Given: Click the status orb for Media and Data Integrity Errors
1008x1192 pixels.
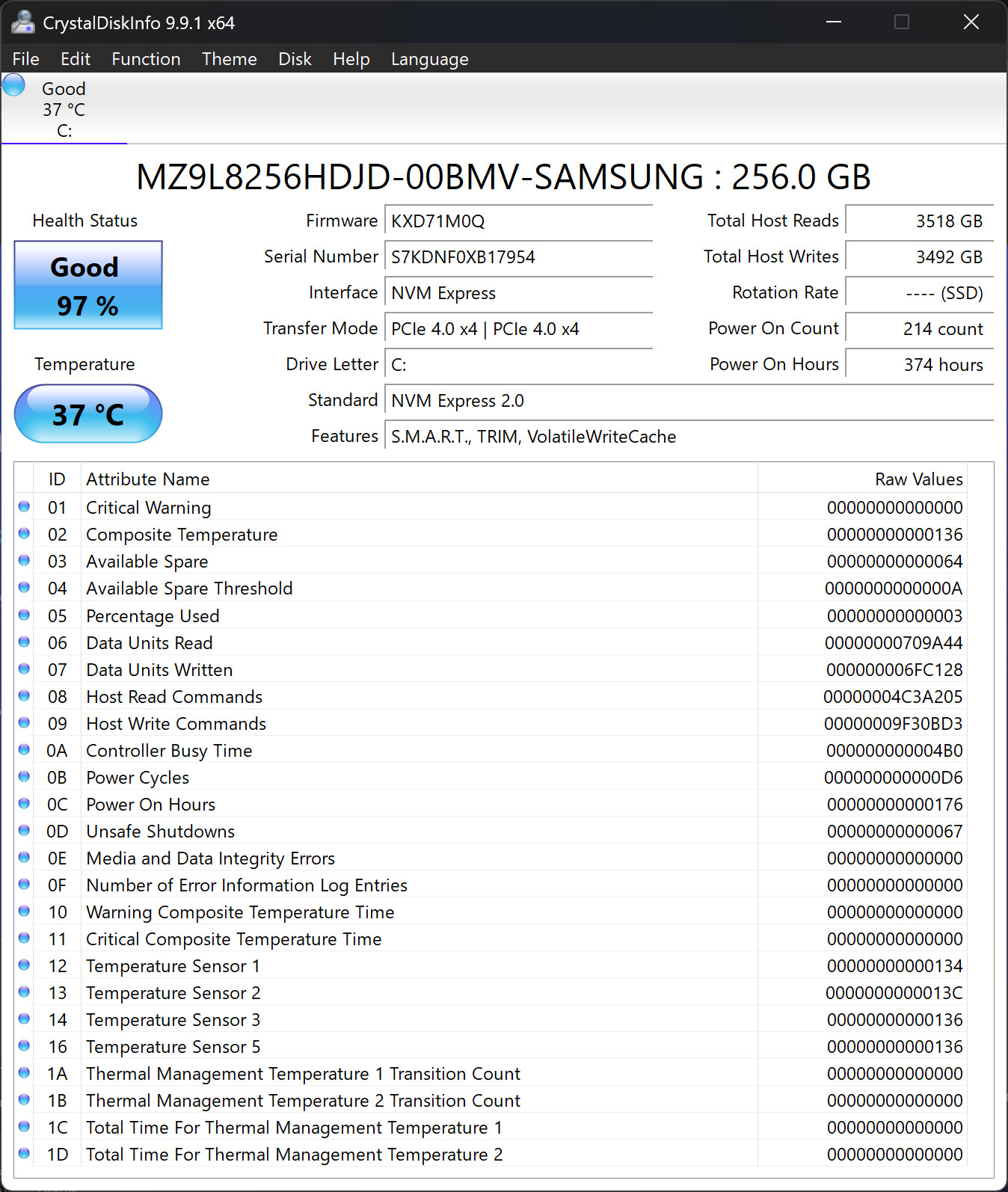Looking at the screenshot, I should point(24,858).
